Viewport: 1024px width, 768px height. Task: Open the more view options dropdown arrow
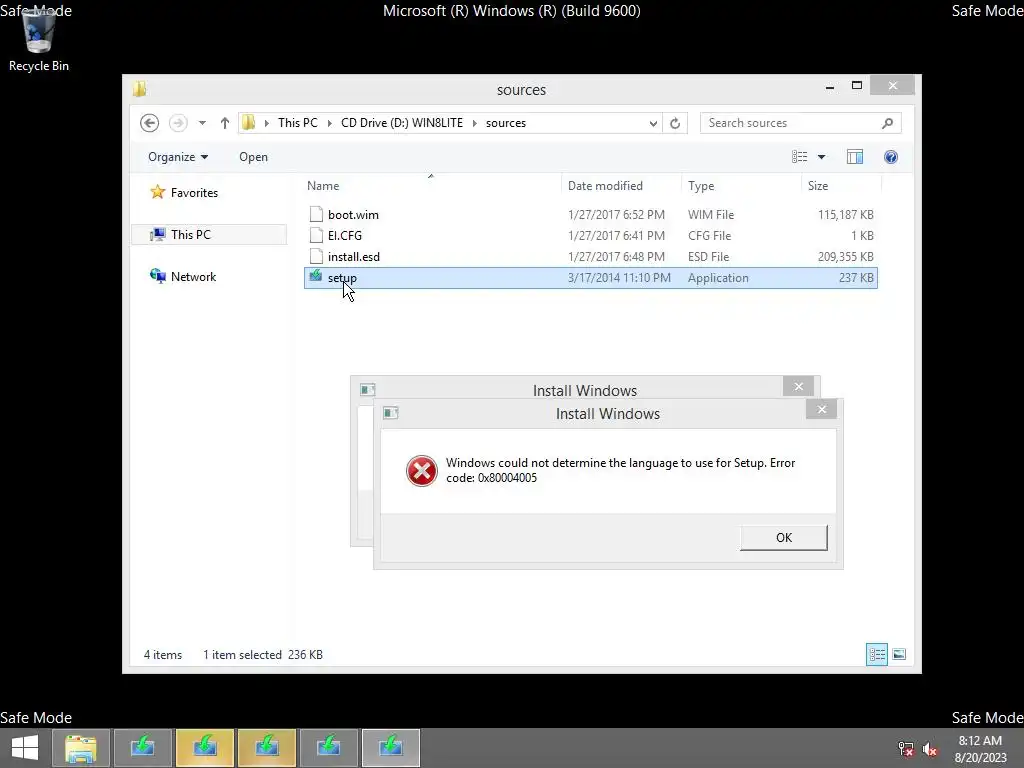[822, 157]
